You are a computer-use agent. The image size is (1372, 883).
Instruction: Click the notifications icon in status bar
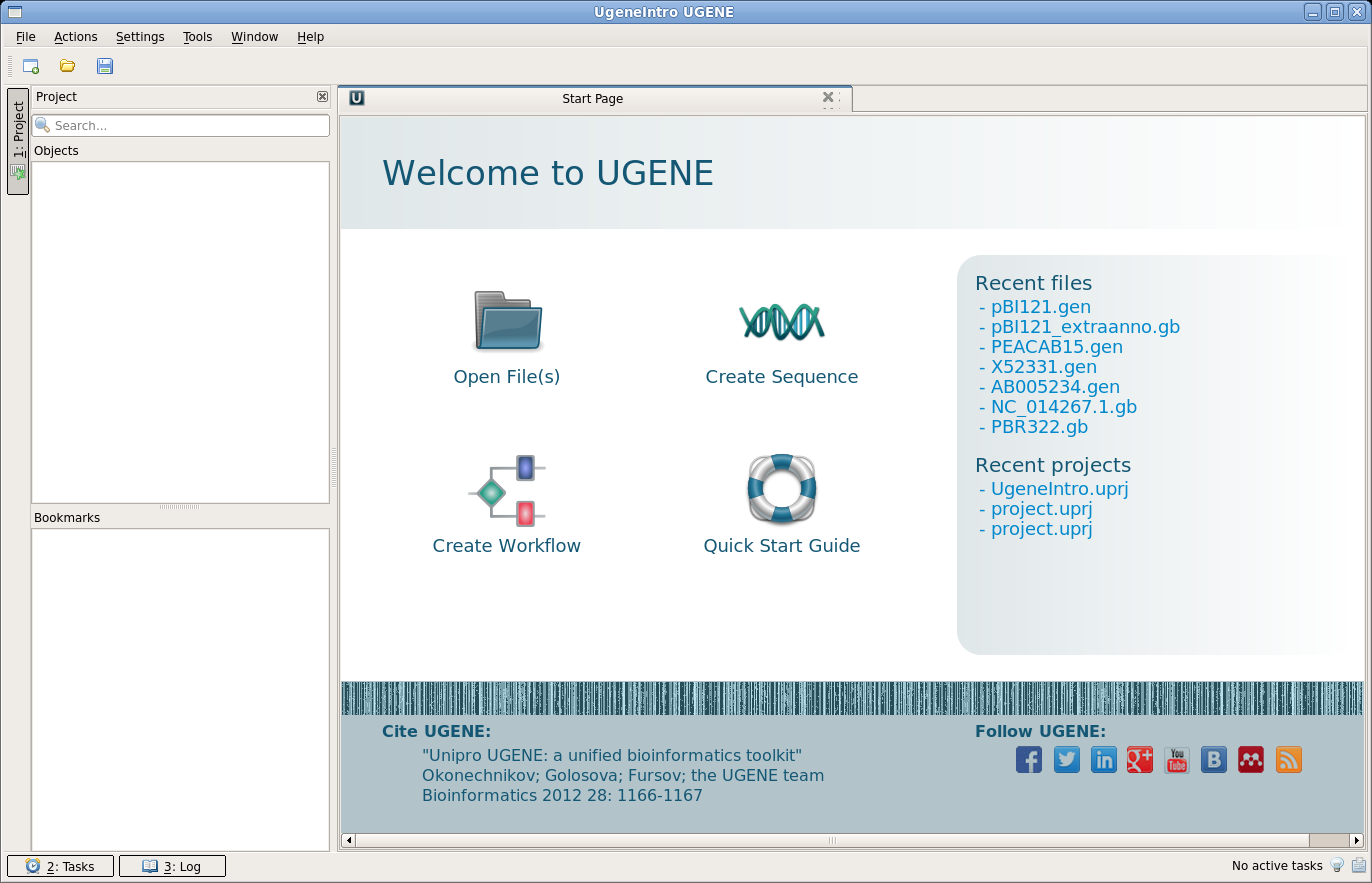(1359, 866)
